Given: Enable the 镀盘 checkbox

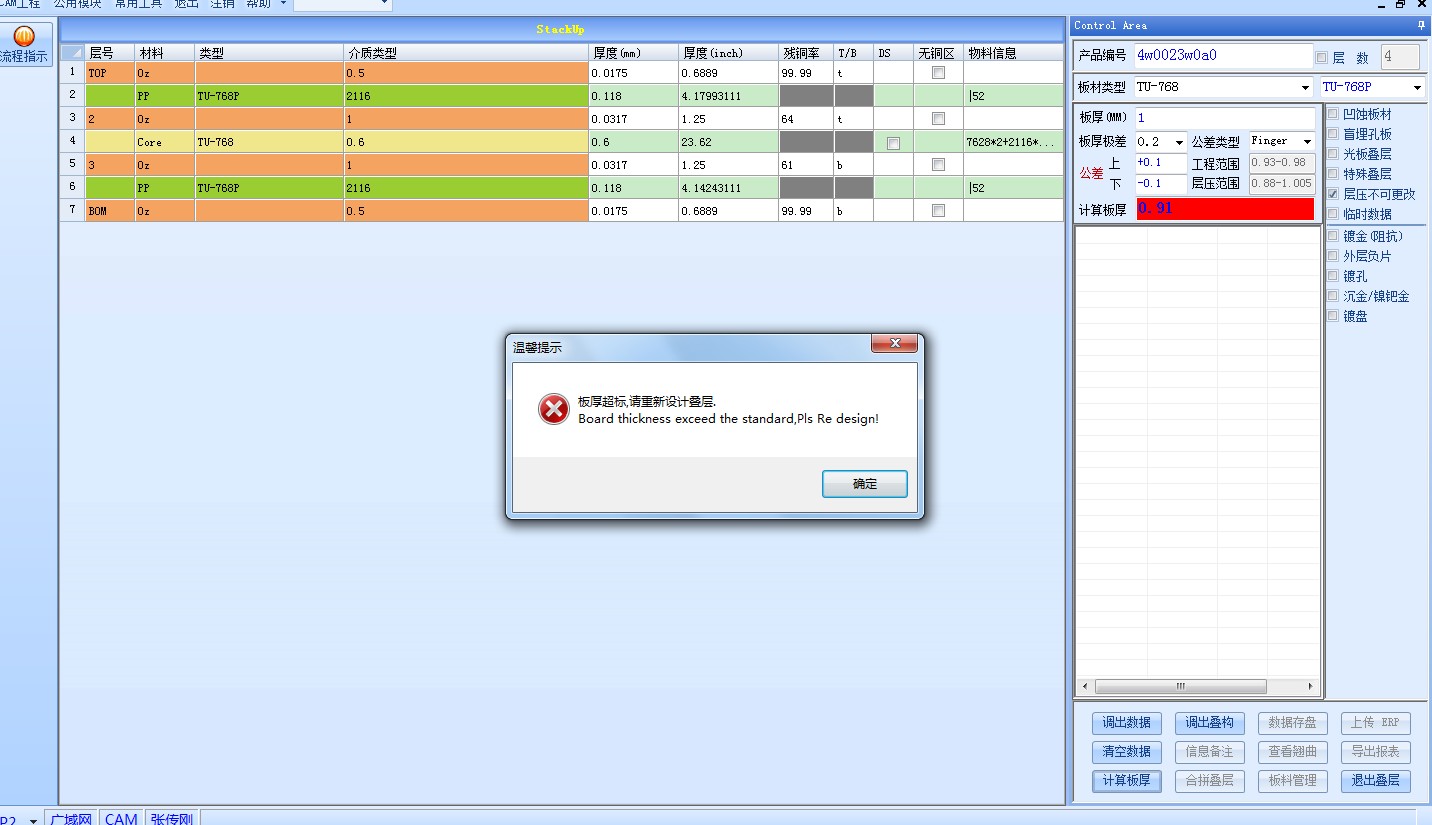Looking at the screenshot, I should 1333,316.
